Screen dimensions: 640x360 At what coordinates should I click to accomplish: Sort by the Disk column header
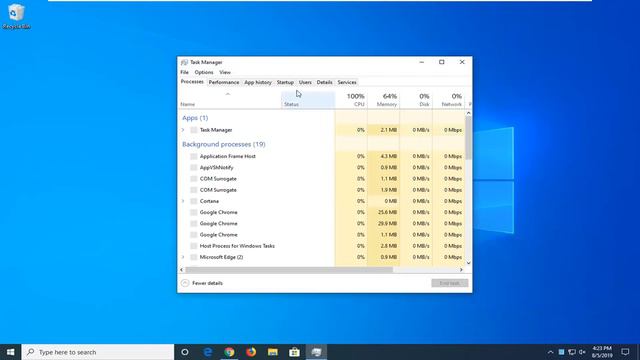pos(416,100)
